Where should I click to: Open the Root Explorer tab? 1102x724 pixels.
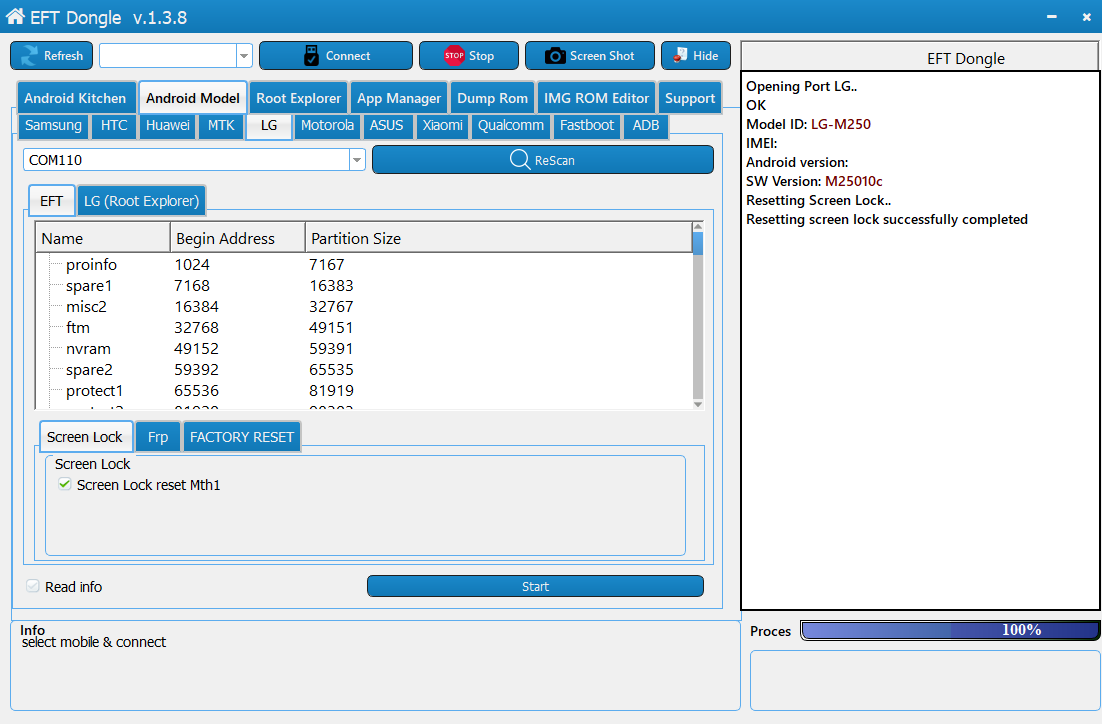click(x=298, y=98)
